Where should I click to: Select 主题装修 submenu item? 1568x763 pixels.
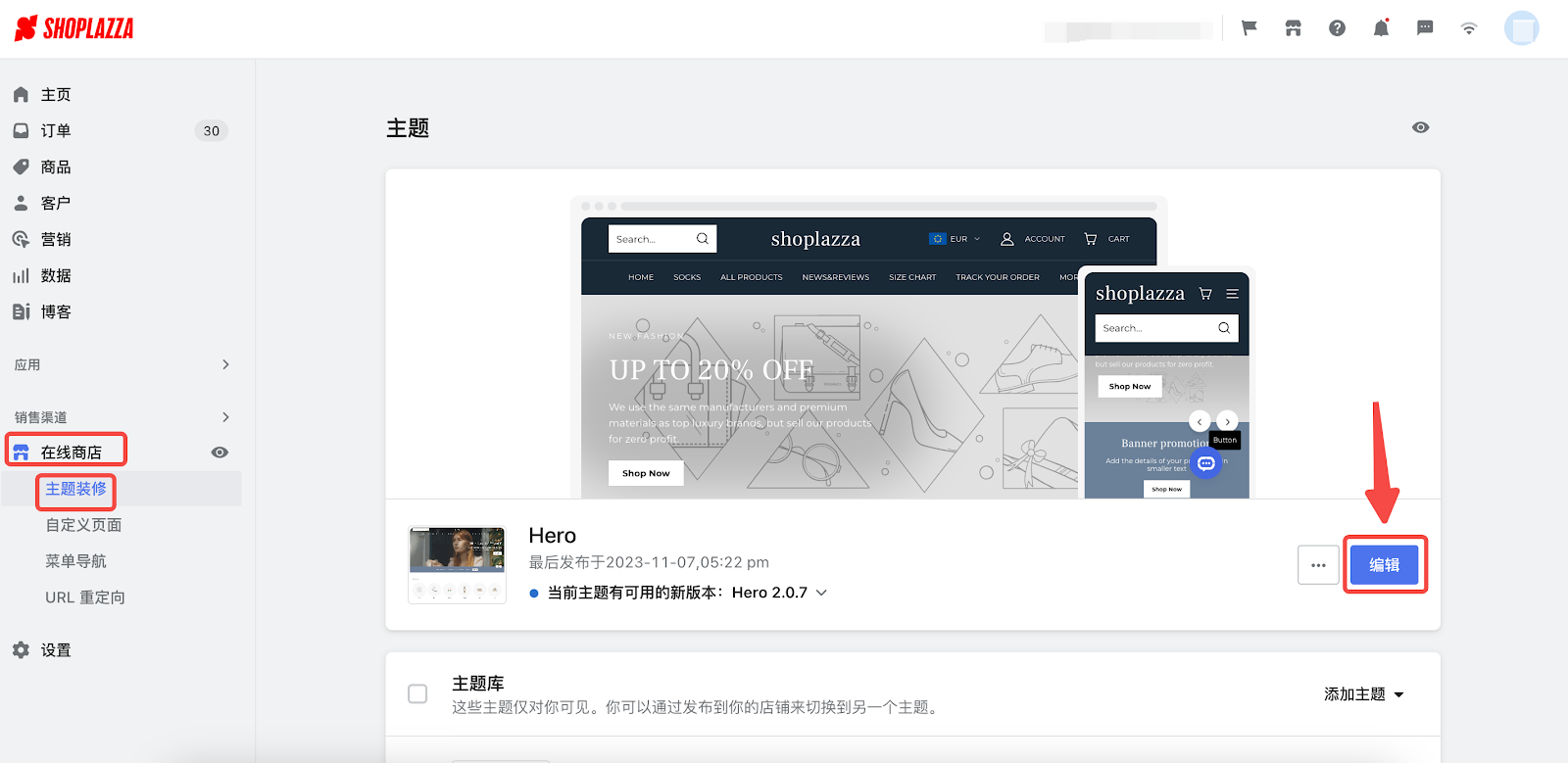pos(75,488)
